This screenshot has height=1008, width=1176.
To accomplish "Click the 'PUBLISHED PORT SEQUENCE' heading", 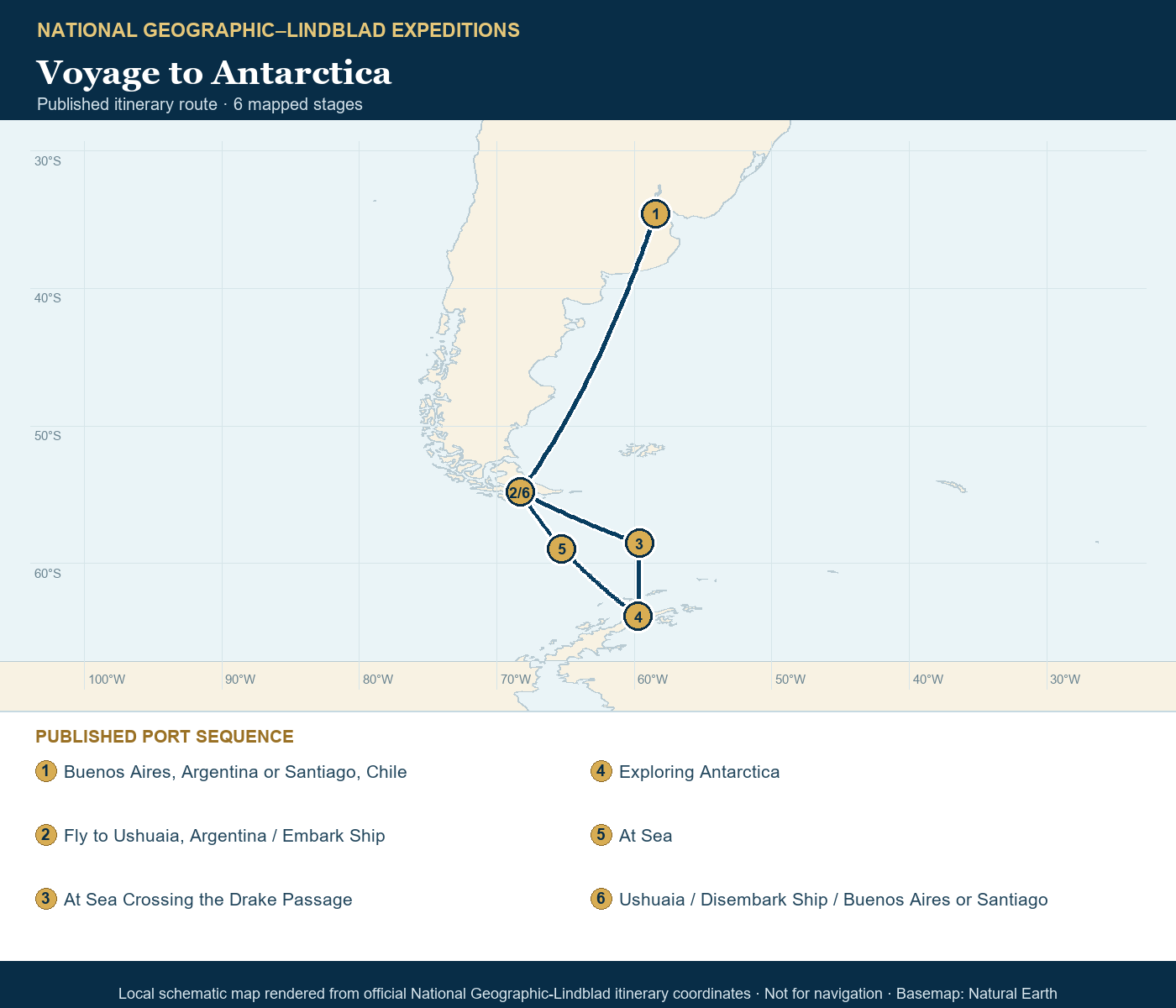I will point(165,737).
